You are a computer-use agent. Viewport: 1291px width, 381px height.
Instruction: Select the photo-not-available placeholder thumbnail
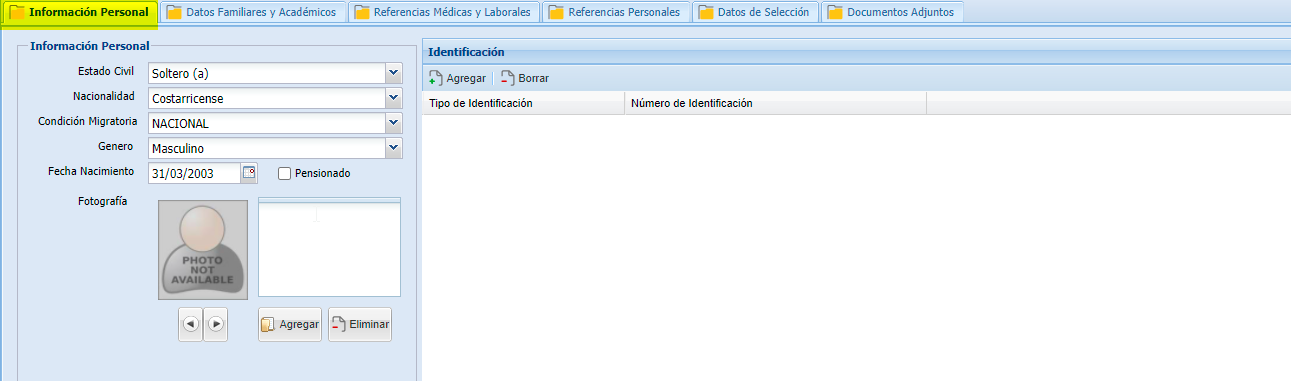[x=203, y=250]
